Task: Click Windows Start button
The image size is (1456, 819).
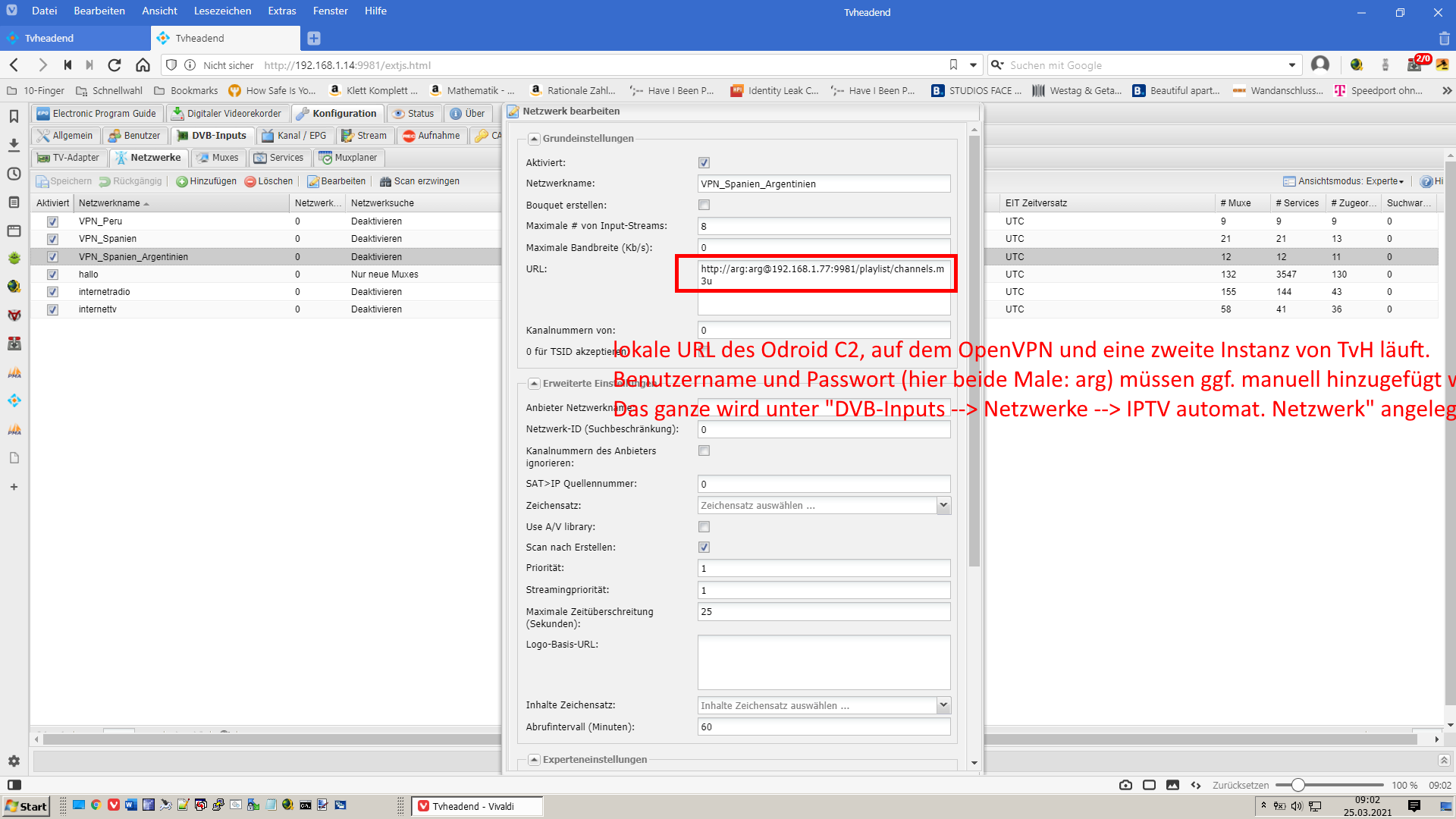Action: [27, 806]
